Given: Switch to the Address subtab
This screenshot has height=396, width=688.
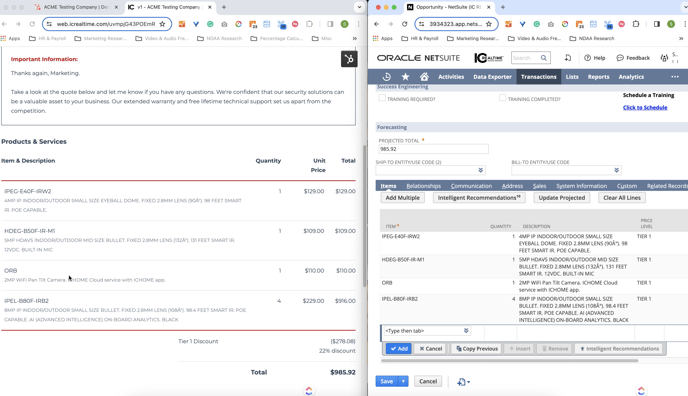Looking at the screenshot, I should (512, 186).
